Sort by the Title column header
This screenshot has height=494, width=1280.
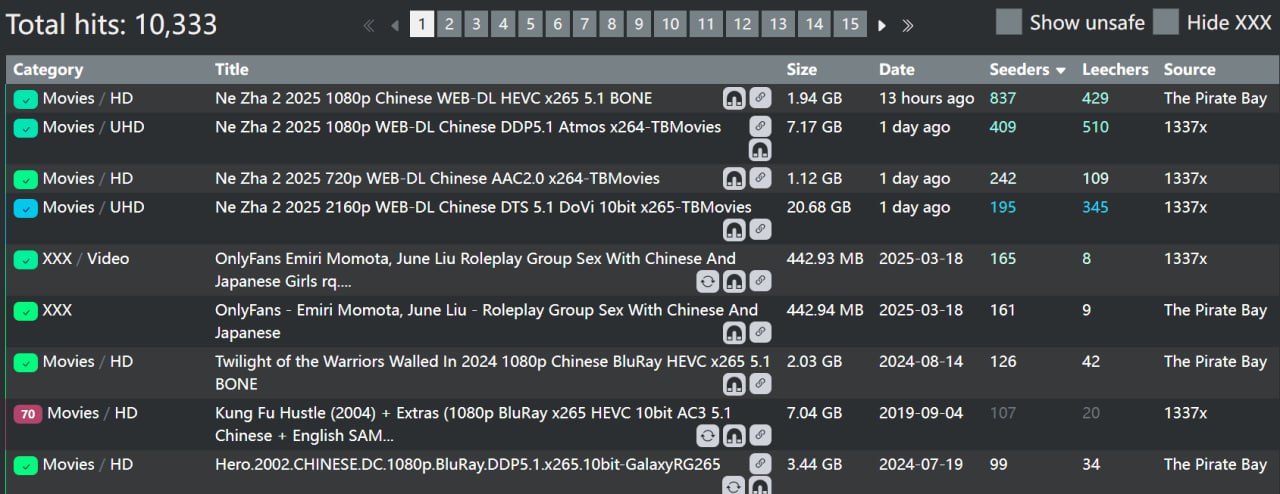coord(232,69)
